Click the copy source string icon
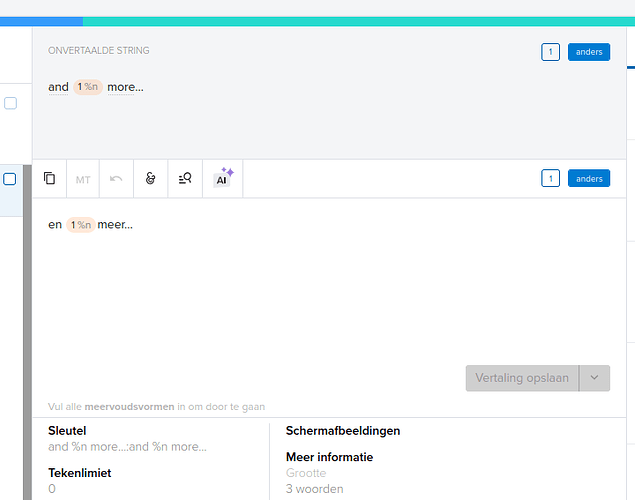Image resolution: width=635 pixels, height=500 pixels. click(x=50, y=179)
